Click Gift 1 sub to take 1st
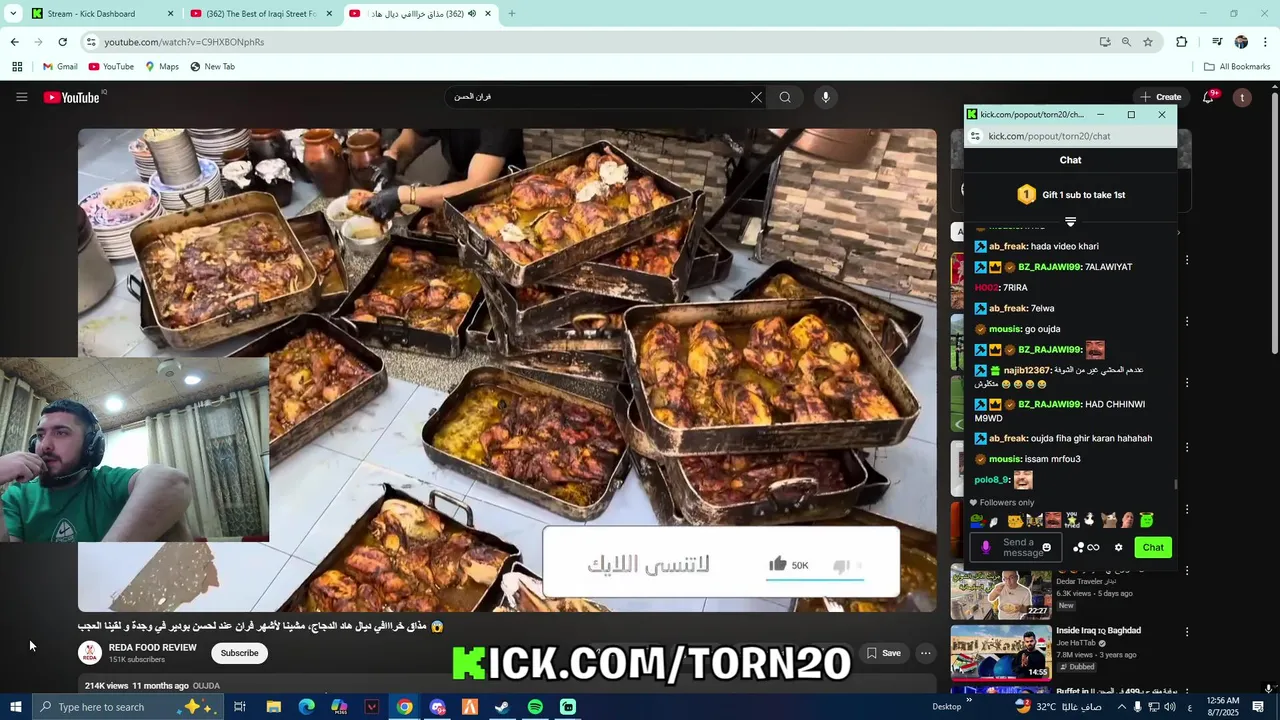This screenshot has width=1280, height=720. tap(1071, 195)
